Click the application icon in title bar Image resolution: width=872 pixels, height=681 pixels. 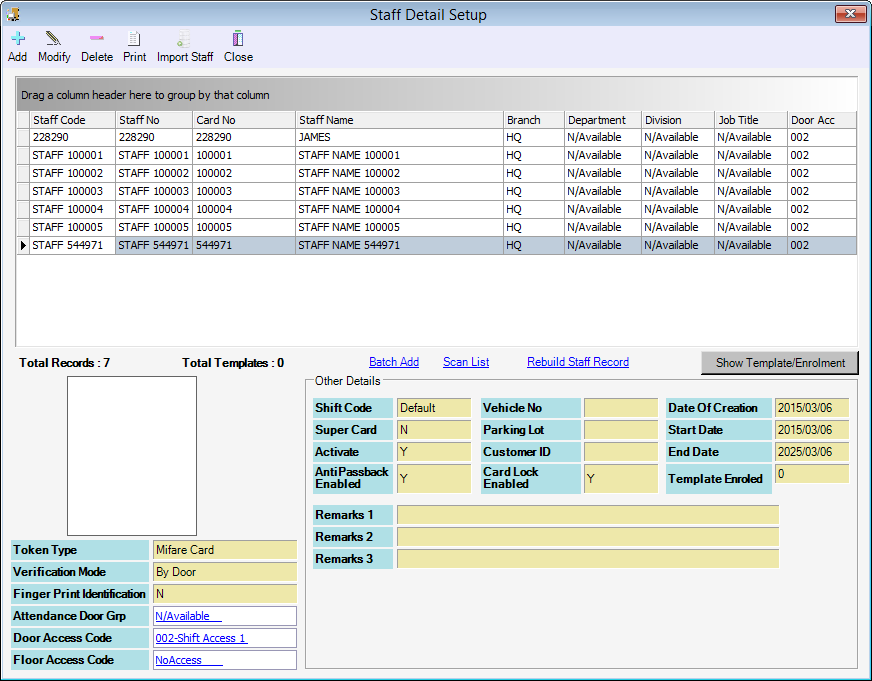(14, 14)
